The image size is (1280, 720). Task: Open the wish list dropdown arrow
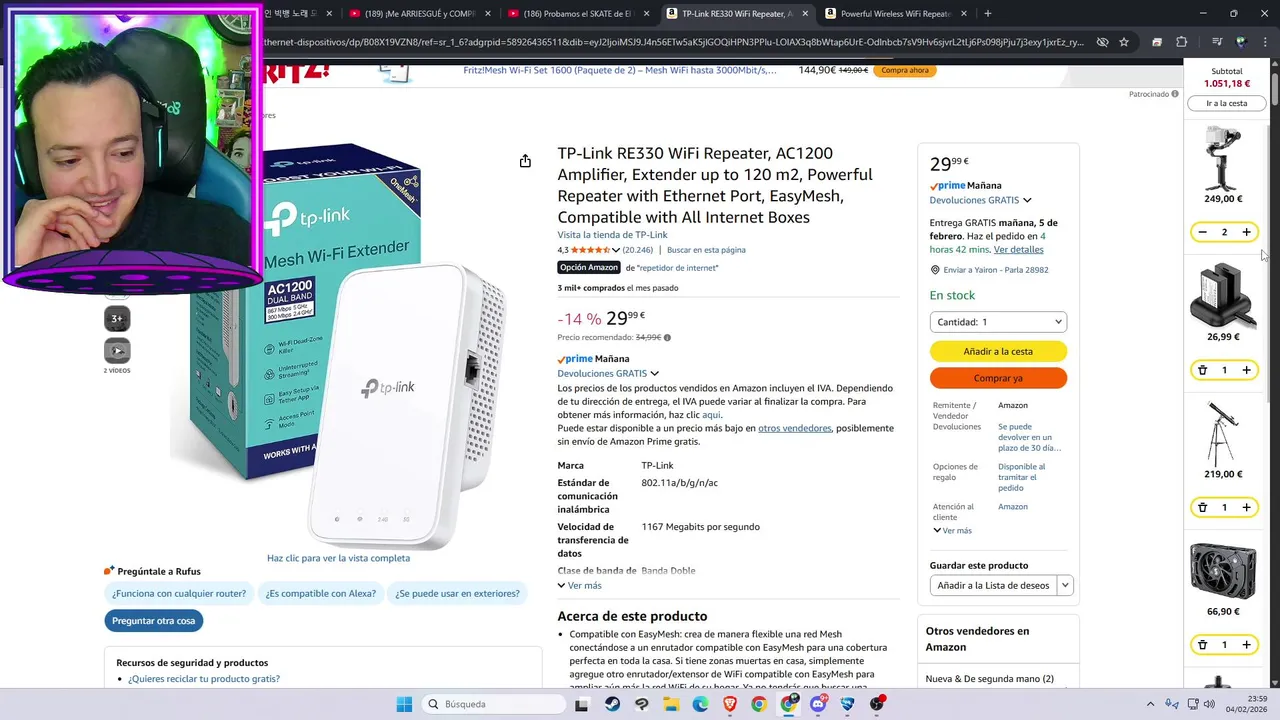coord(1065,585)
